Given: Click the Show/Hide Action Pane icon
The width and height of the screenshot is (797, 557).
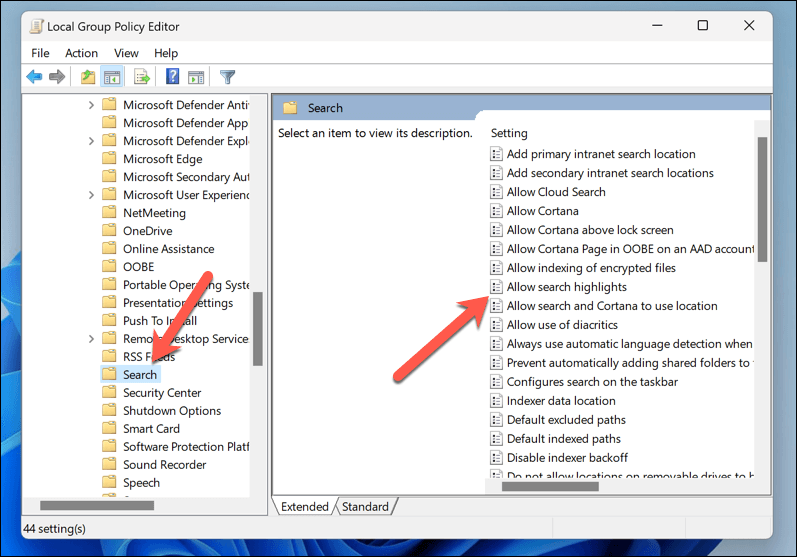Looking at the screenshot, I should [196, 77].
